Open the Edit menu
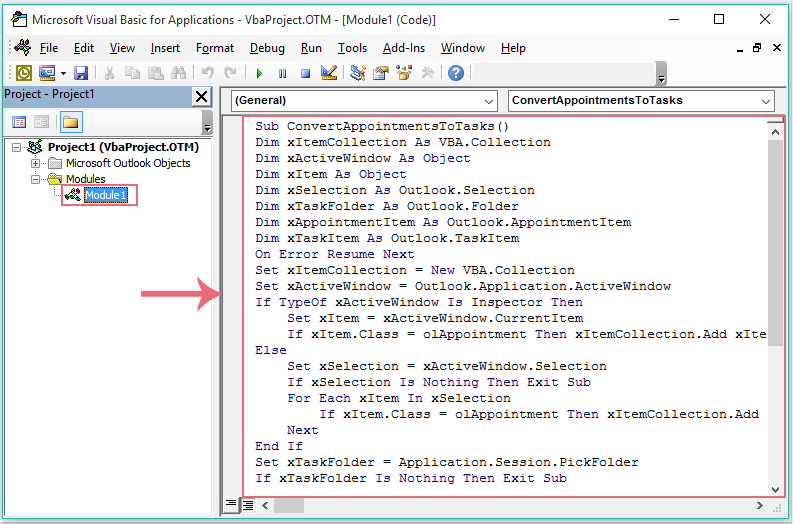 point(83,48)
